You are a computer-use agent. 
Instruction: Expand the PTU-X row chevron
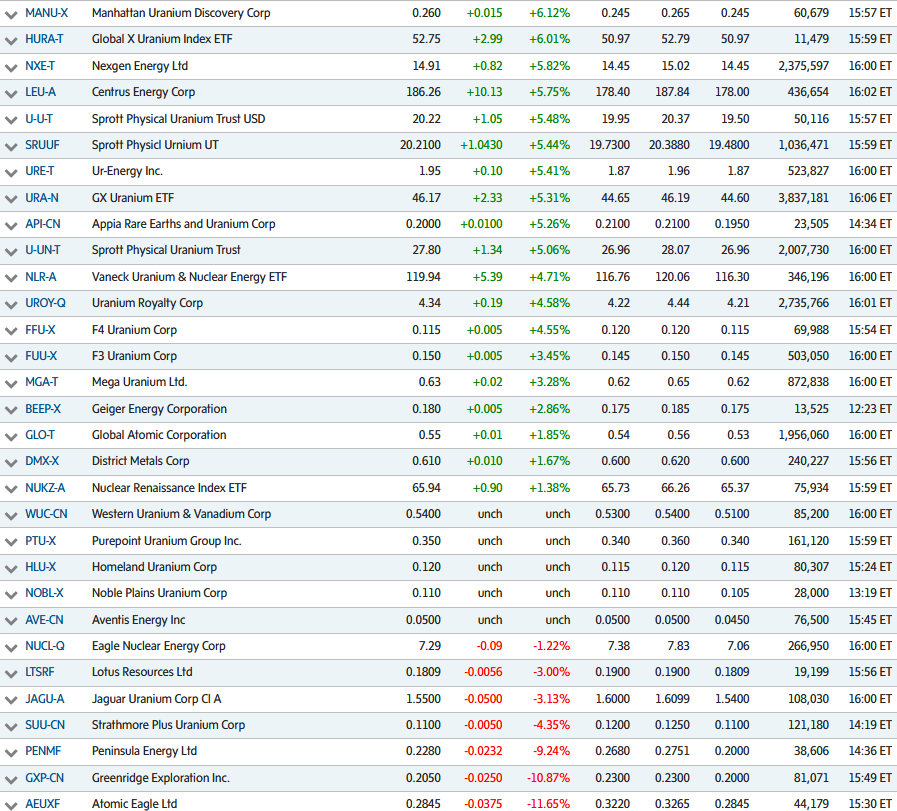[x=11, y=542]
